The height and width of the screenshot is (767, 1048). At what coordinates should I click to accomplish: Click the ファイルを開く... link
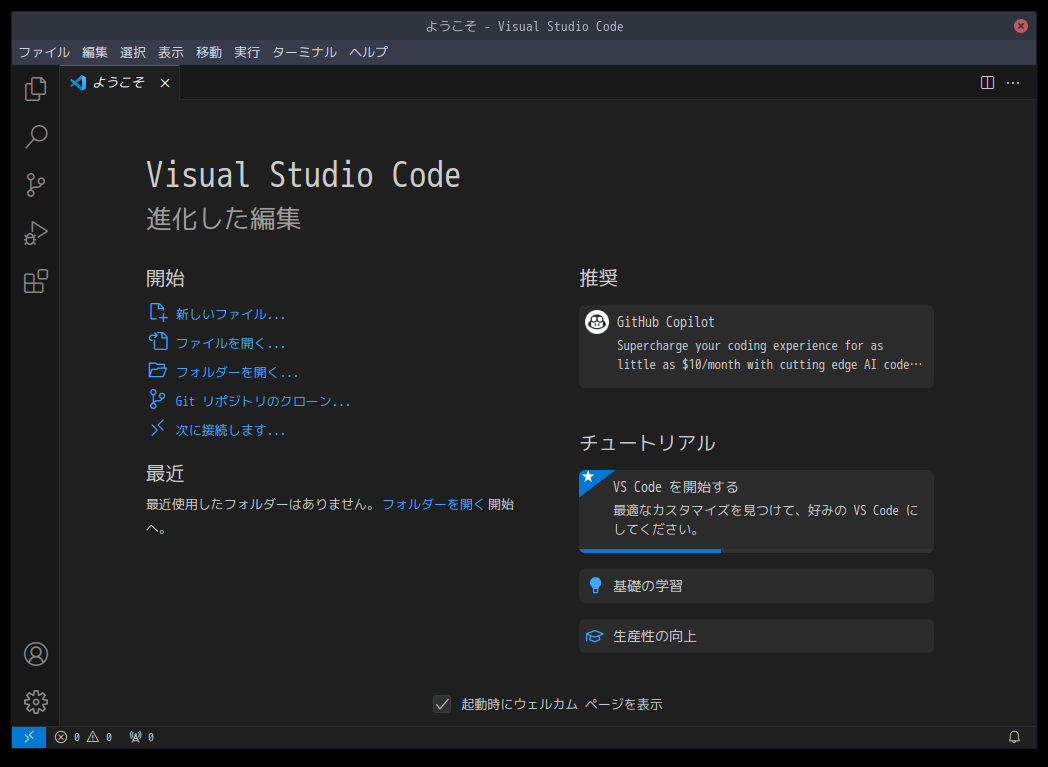(x=230, y=343)
